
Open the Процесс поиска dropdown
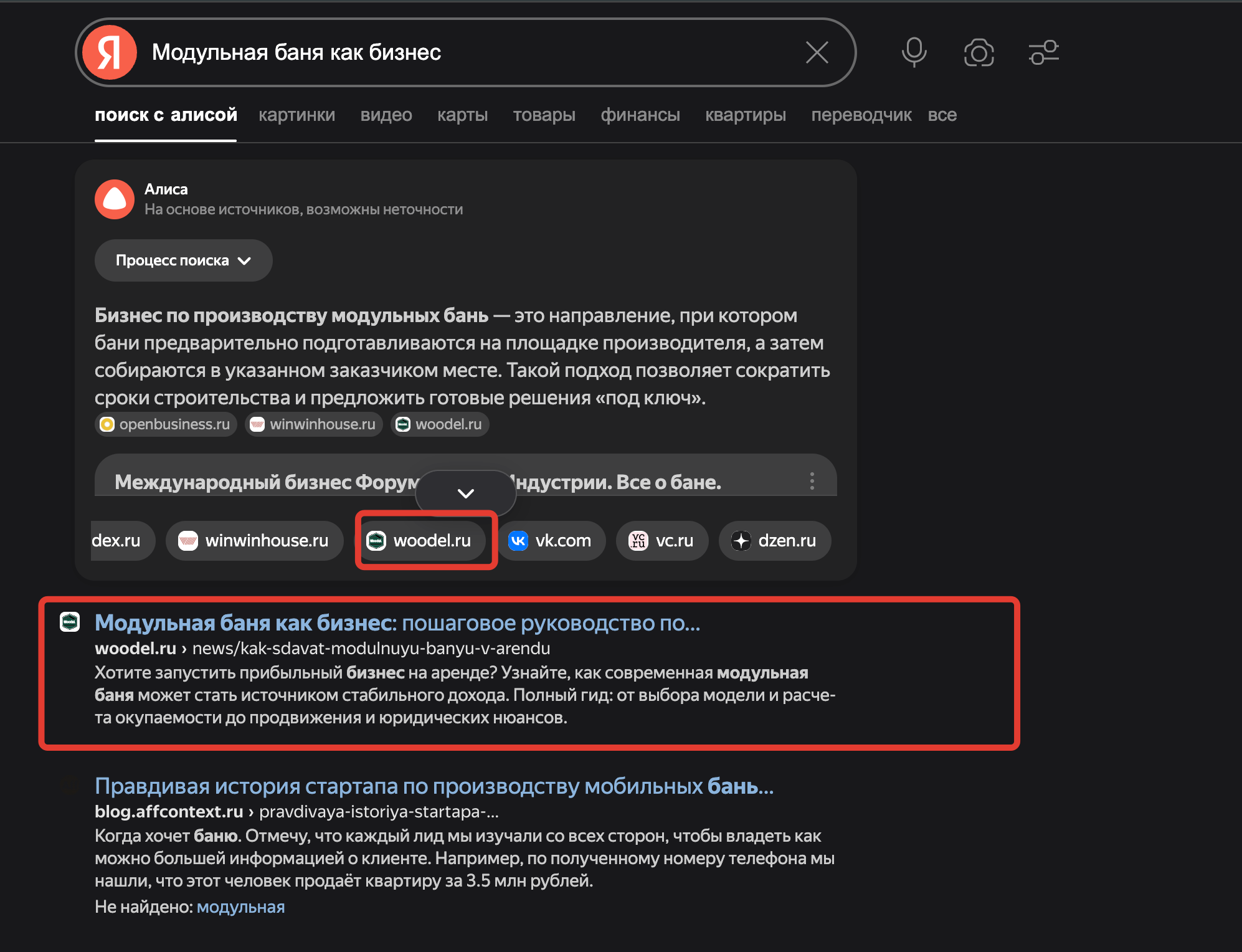pyautogui.click(x=183, y=260)
